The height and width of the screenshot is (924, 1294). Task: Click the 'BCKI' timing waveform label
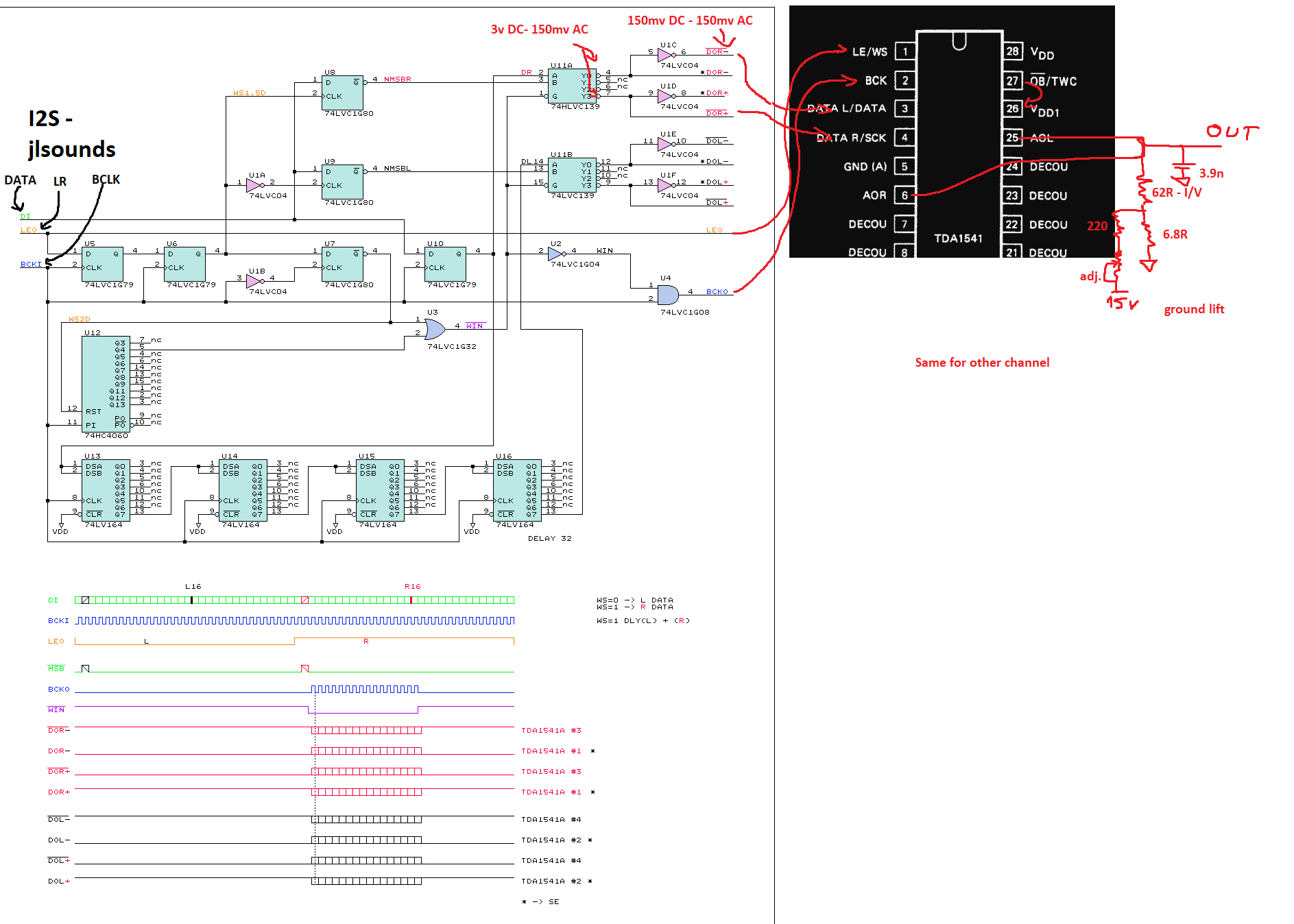pyautogui.click(x=59, y=620)
